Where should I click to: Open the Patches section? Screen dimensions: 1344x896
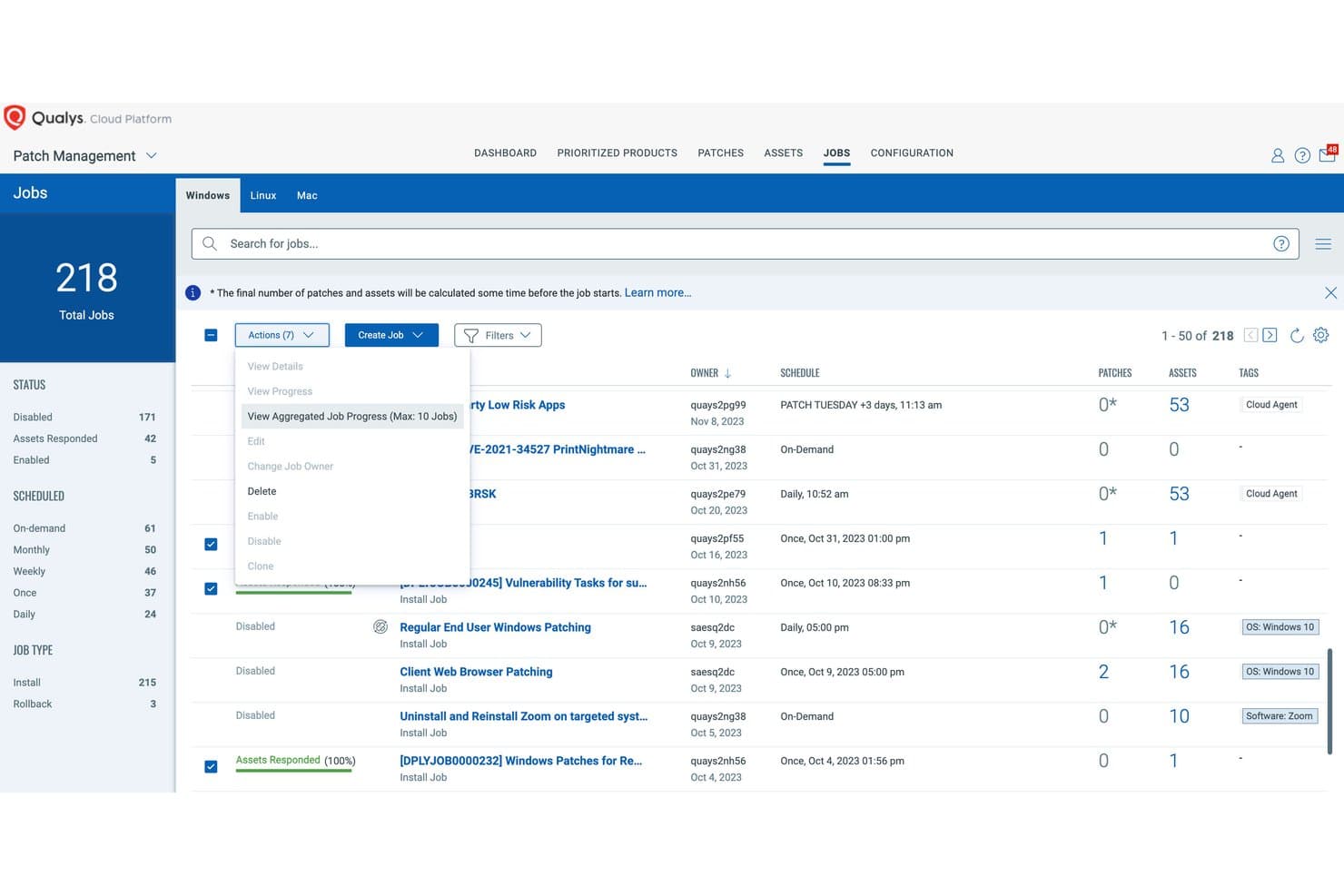[720, 153]
